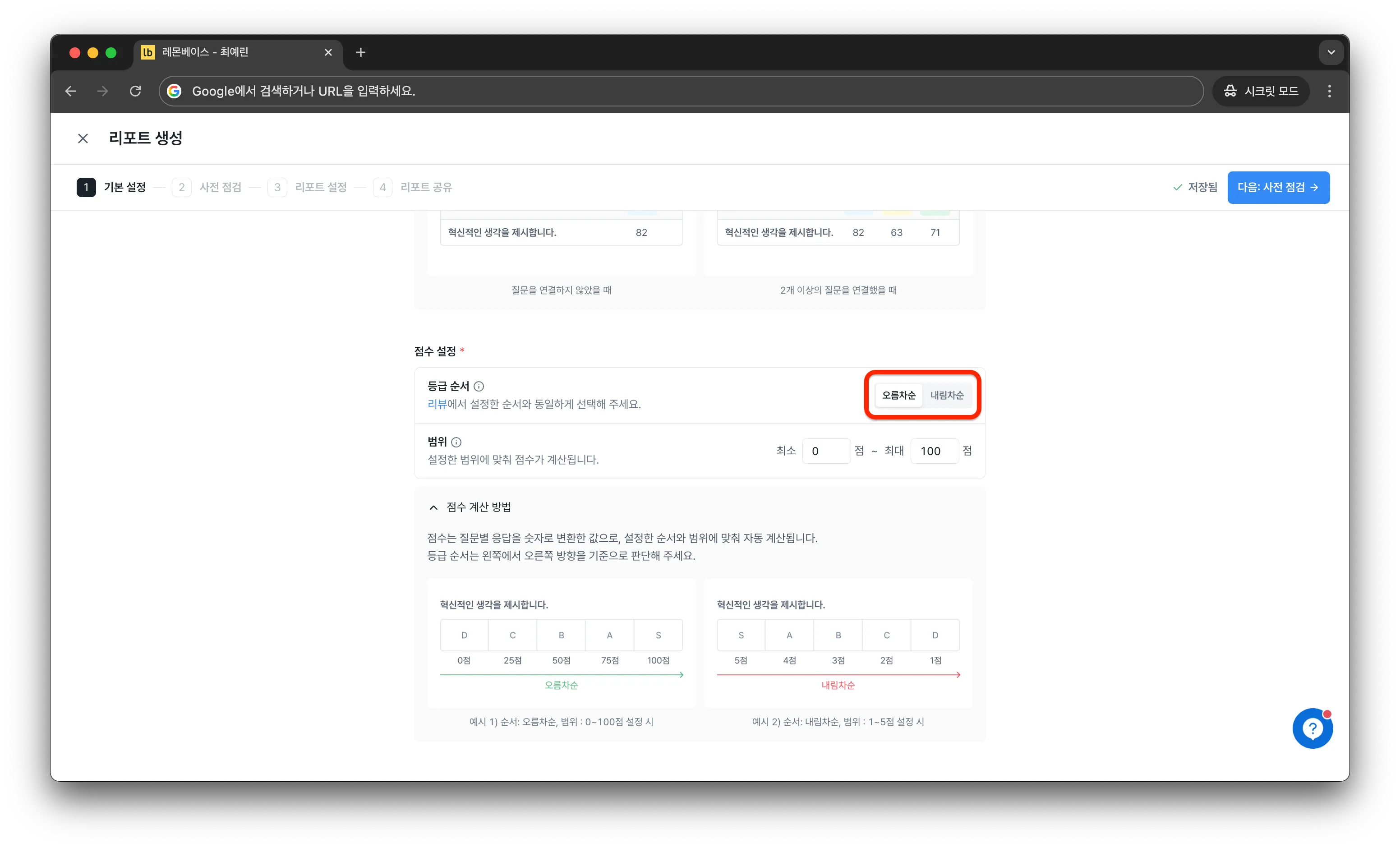Viewport: 1400px width, 848px height.
Task: Open the Chrome three-dot menu
Action: click(x=1329, y=91)
